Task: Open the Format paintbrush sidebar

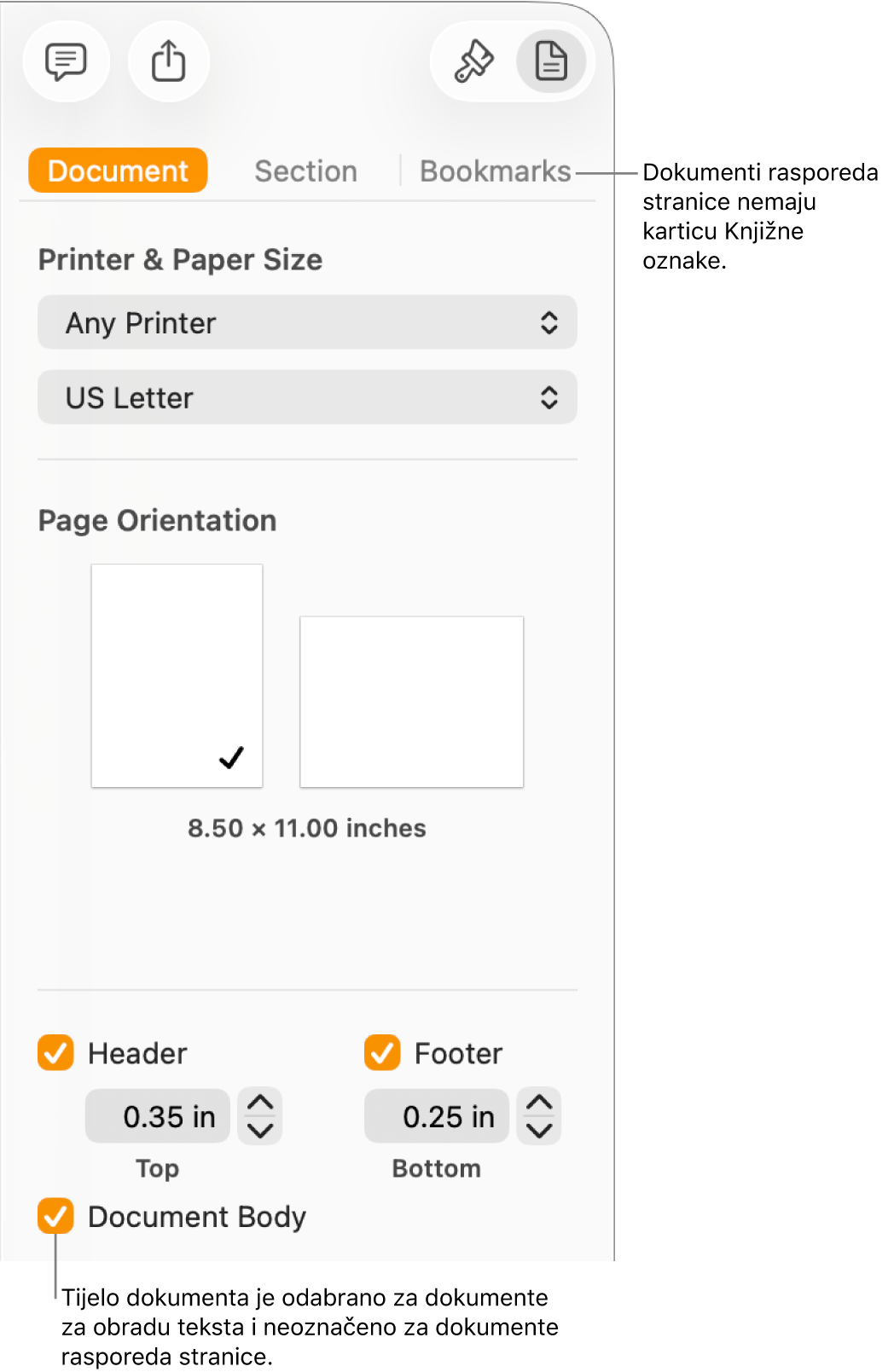Action: point(473,61)
